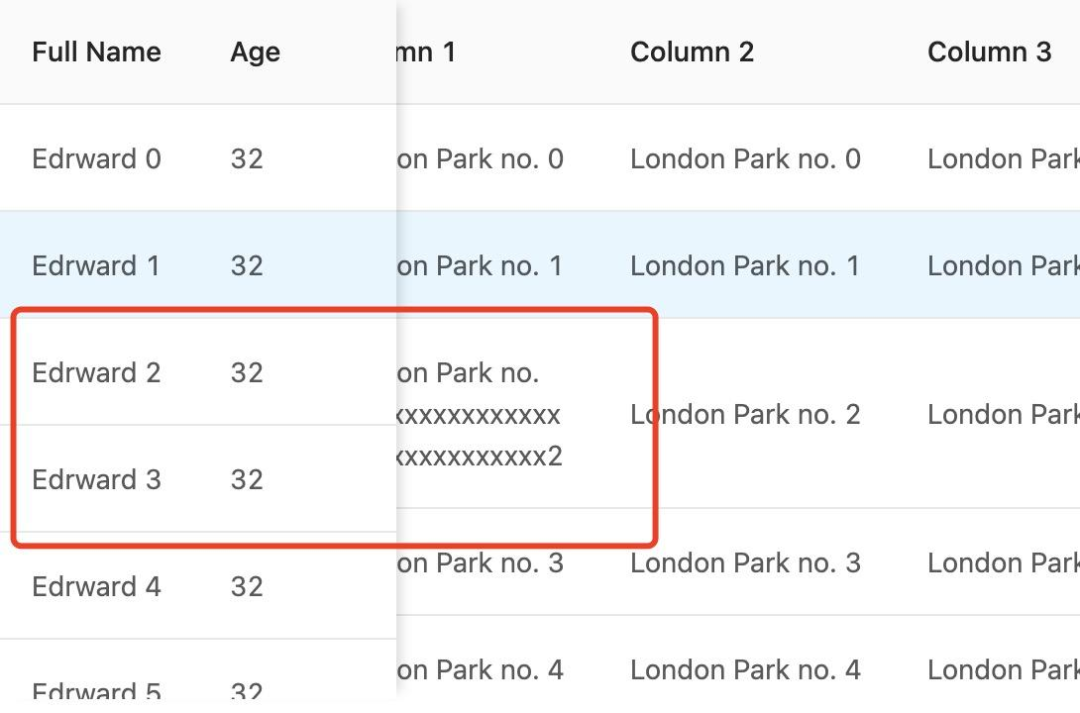This screenshot has width=1080, height=713.
Task: Click the Column 2 header
Action: (691, 52)
